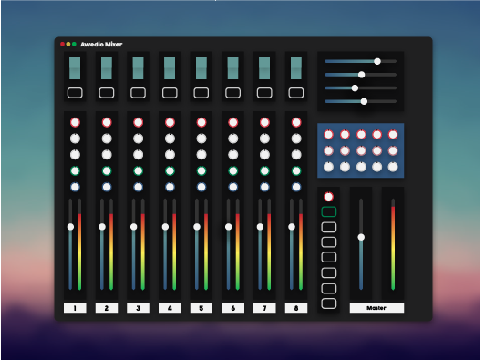Viewport: 480px width, 360px height.
Task: Toggle the outlined button atop channel 8
Action: (x=296, y=93)
